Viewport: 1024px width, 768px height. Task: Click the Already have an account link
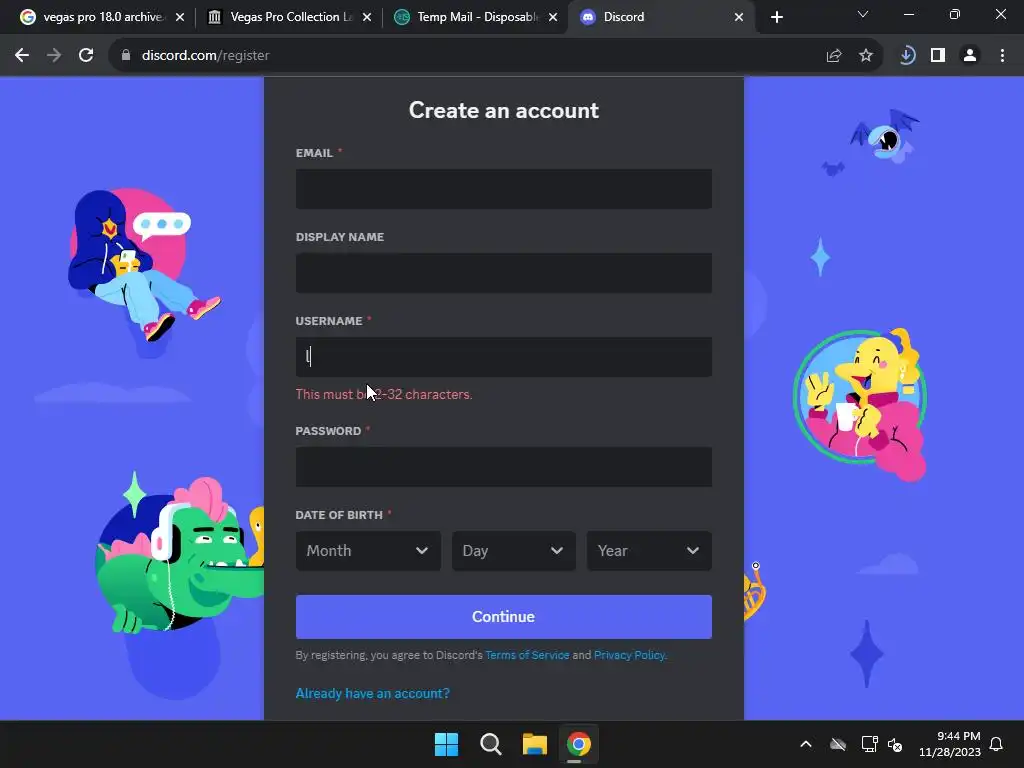tap(372, 694)
